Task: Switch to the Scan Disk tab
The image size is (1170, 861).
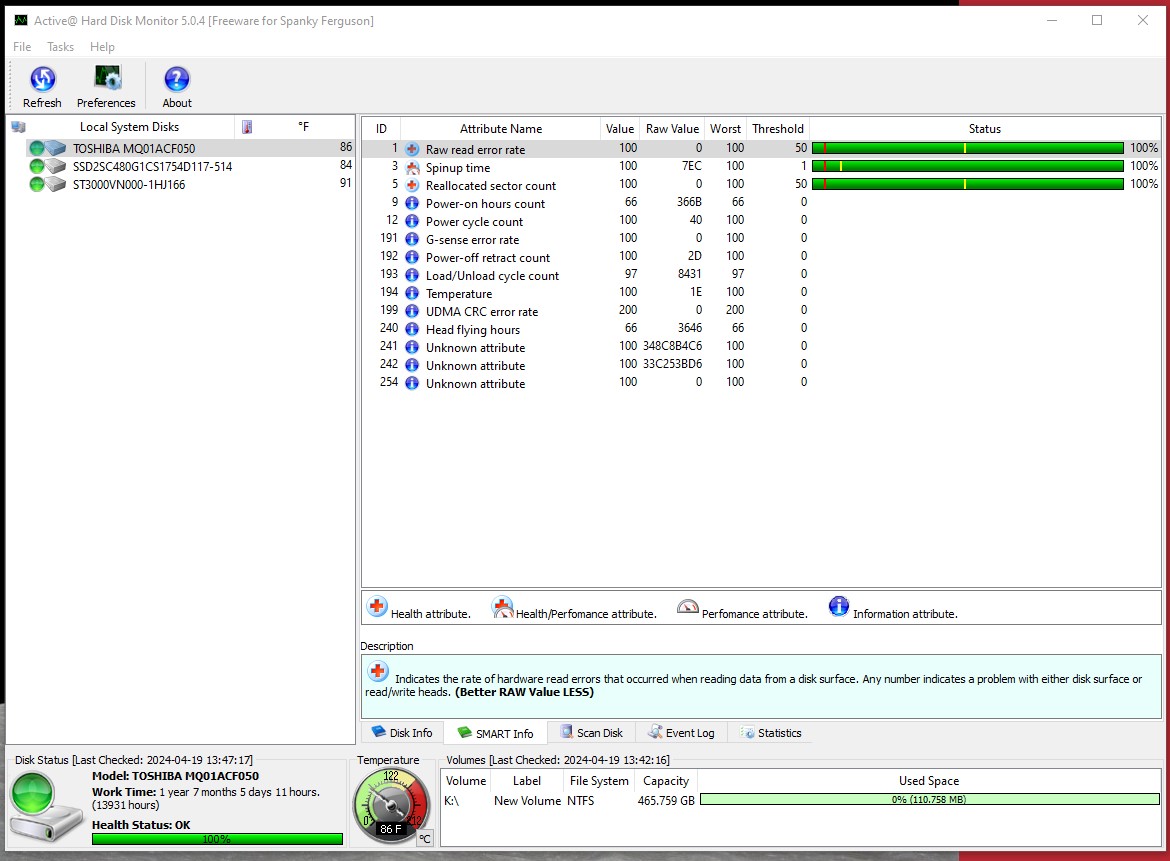Action: pyautogui.click(x=591, y=733)
